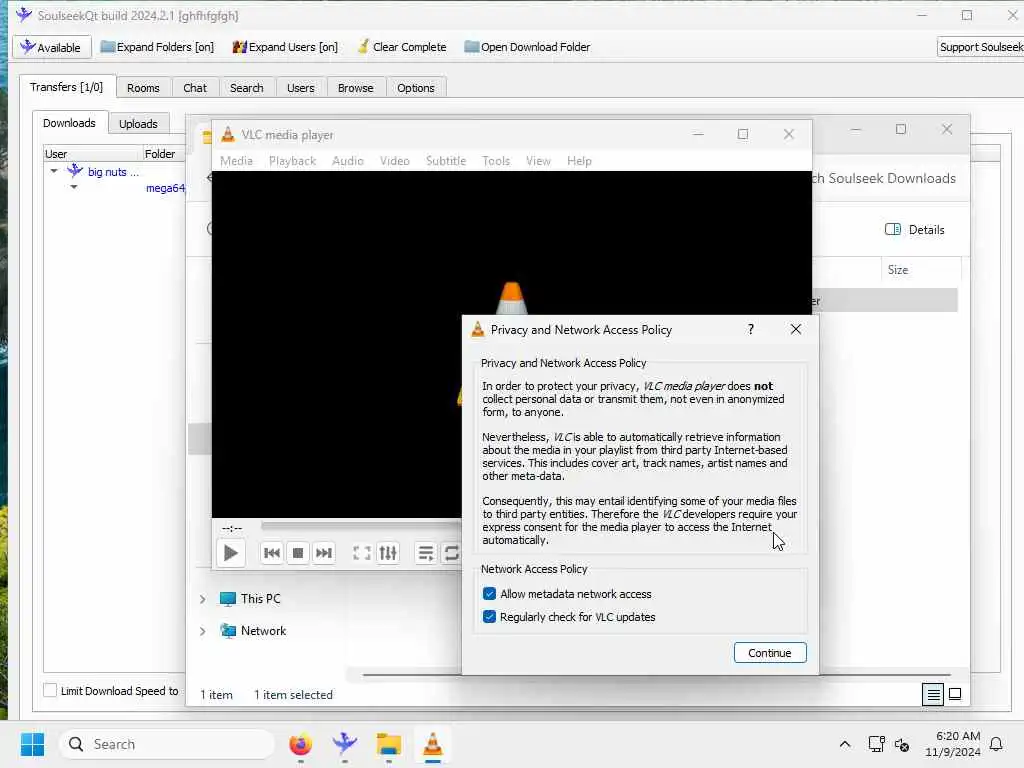Switch to the Options tab
Image resolution: width=1024 pixels, height=768 pixels.
[415, 88]
